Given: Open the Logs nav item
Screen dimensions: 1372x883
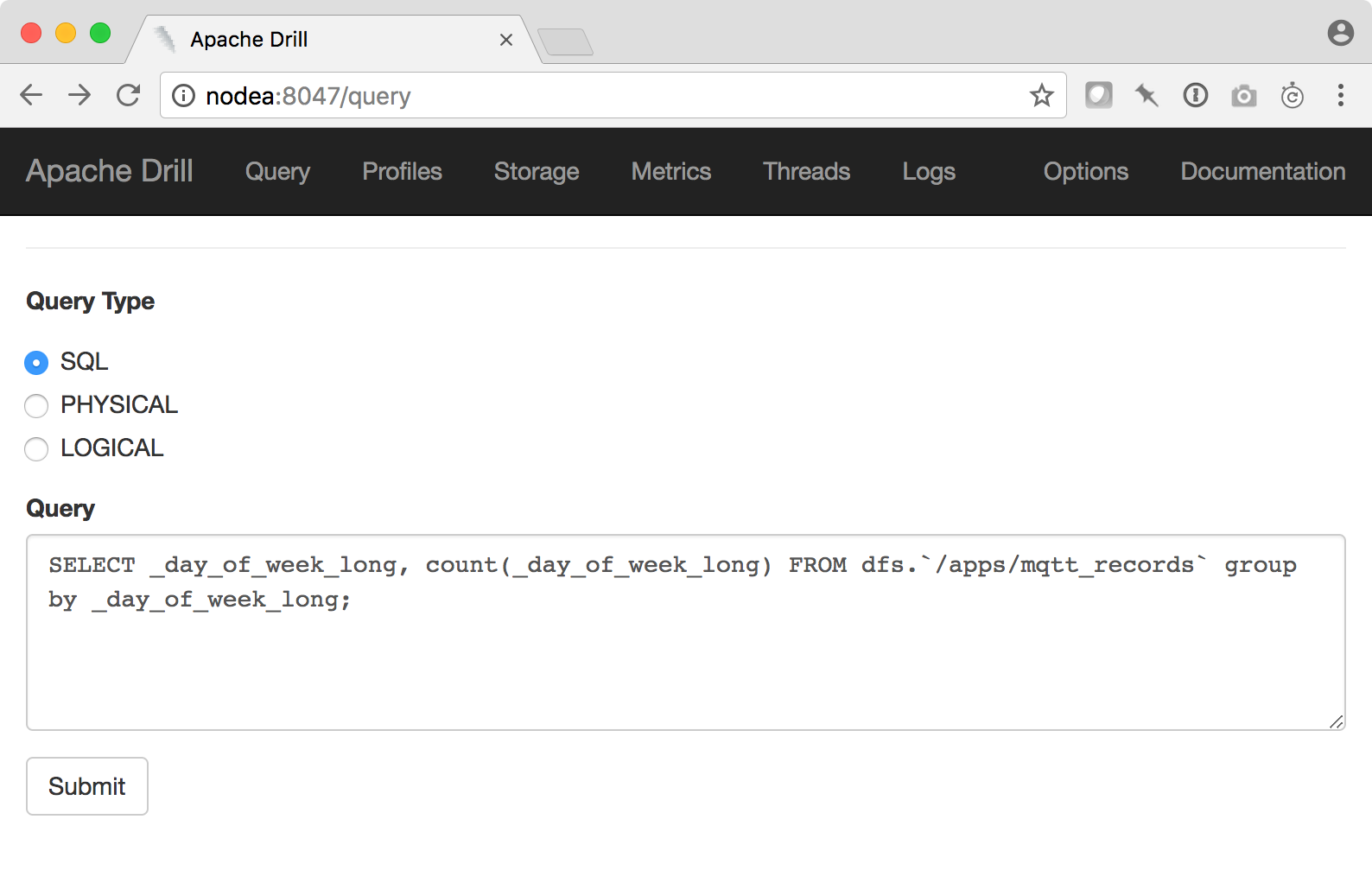Looking at the screenshot, I should (x=929, y=171).
